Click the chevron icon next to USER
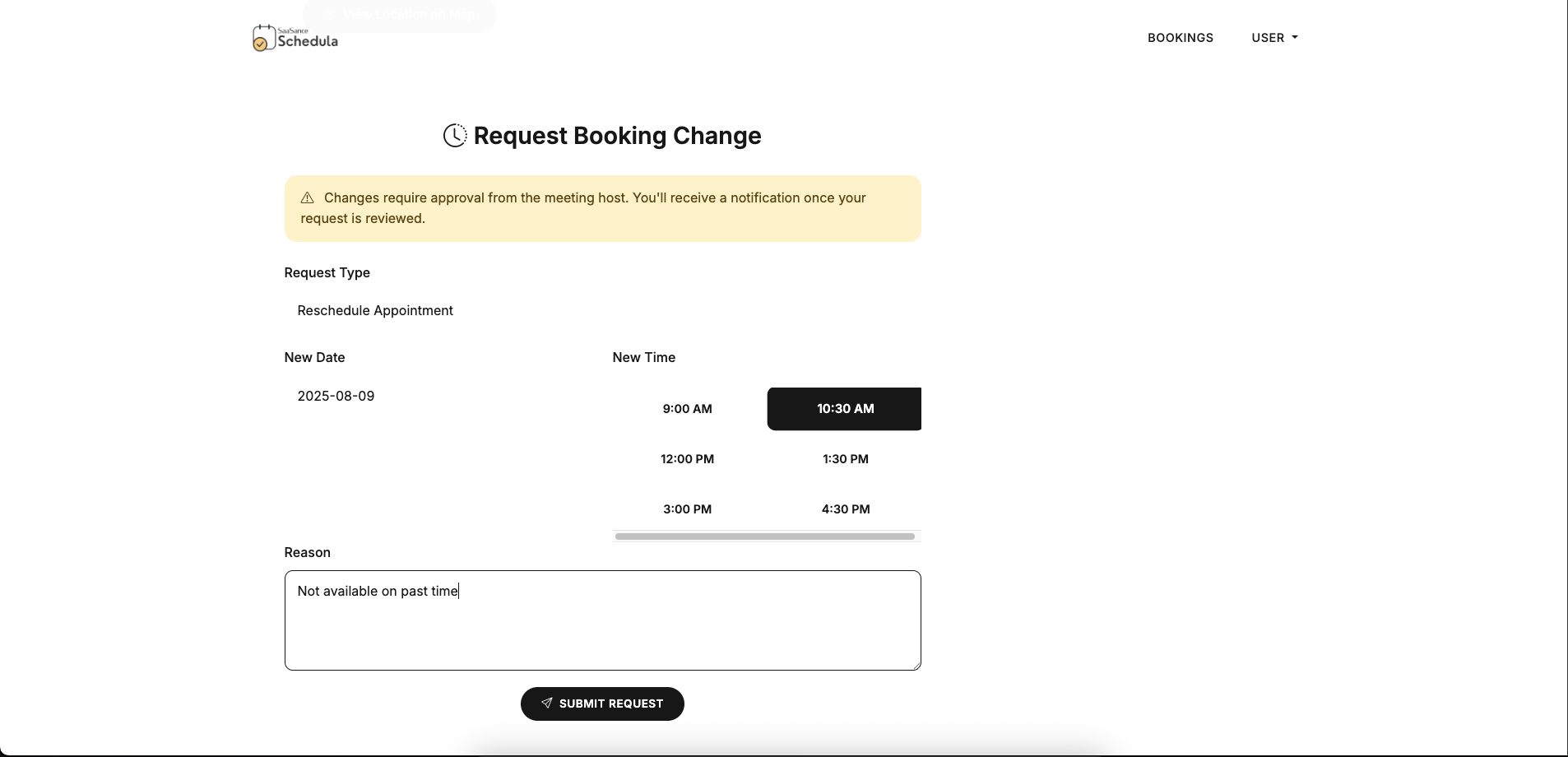This screenshot has height=757, width=1568. click(1295, 37)
